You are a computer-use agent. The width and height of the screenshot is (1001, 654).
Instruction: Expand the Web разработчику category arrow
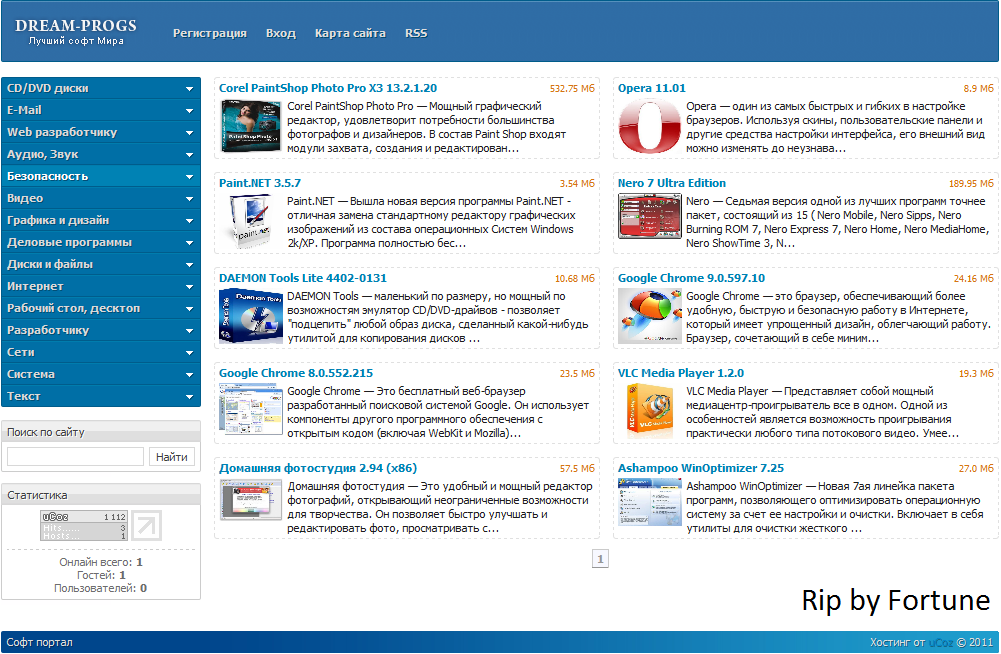pos(190,133)
